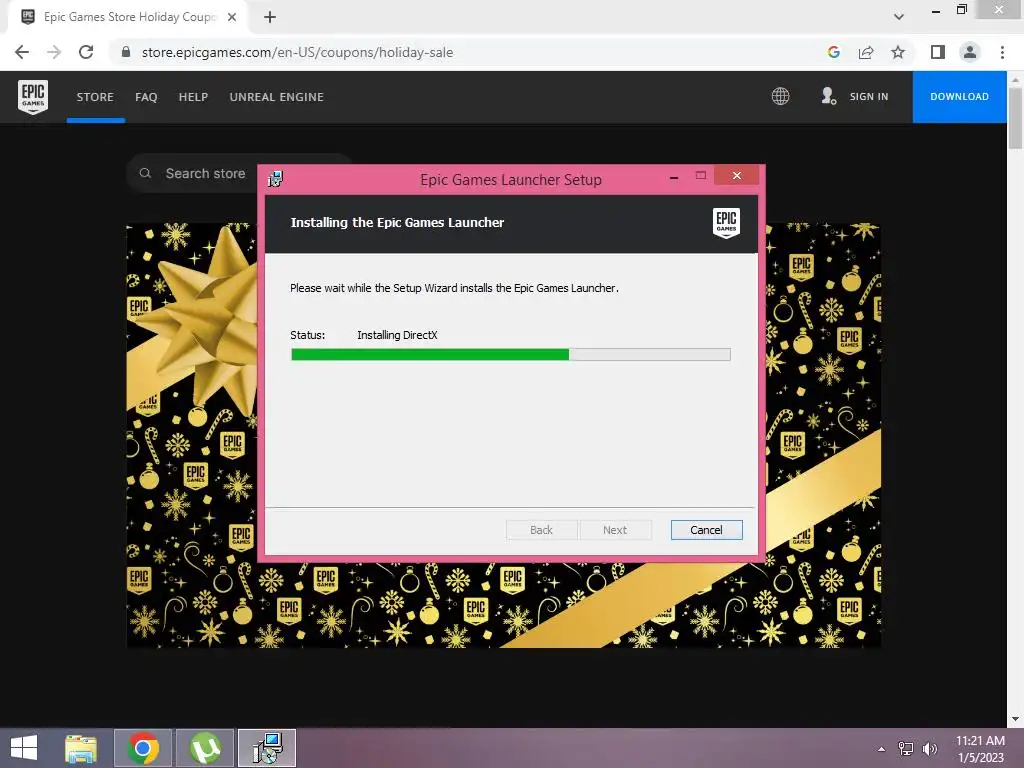
Task: Click the address bar URL
Action: [x=297, y=52]
